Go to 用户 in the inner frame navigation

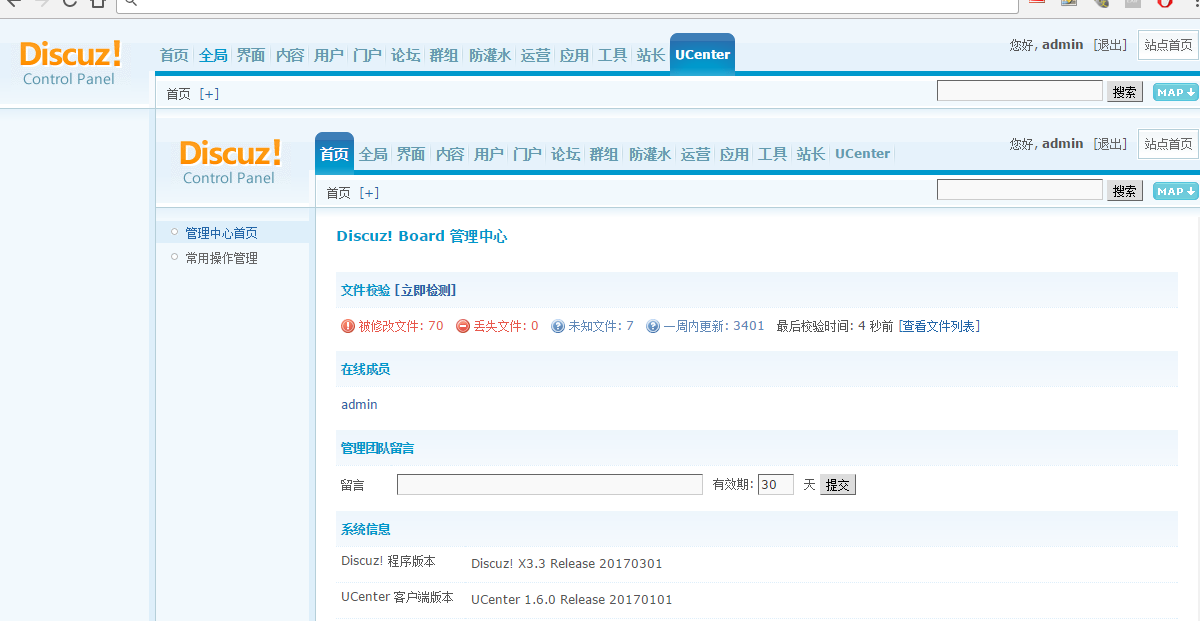click(488, 154)
